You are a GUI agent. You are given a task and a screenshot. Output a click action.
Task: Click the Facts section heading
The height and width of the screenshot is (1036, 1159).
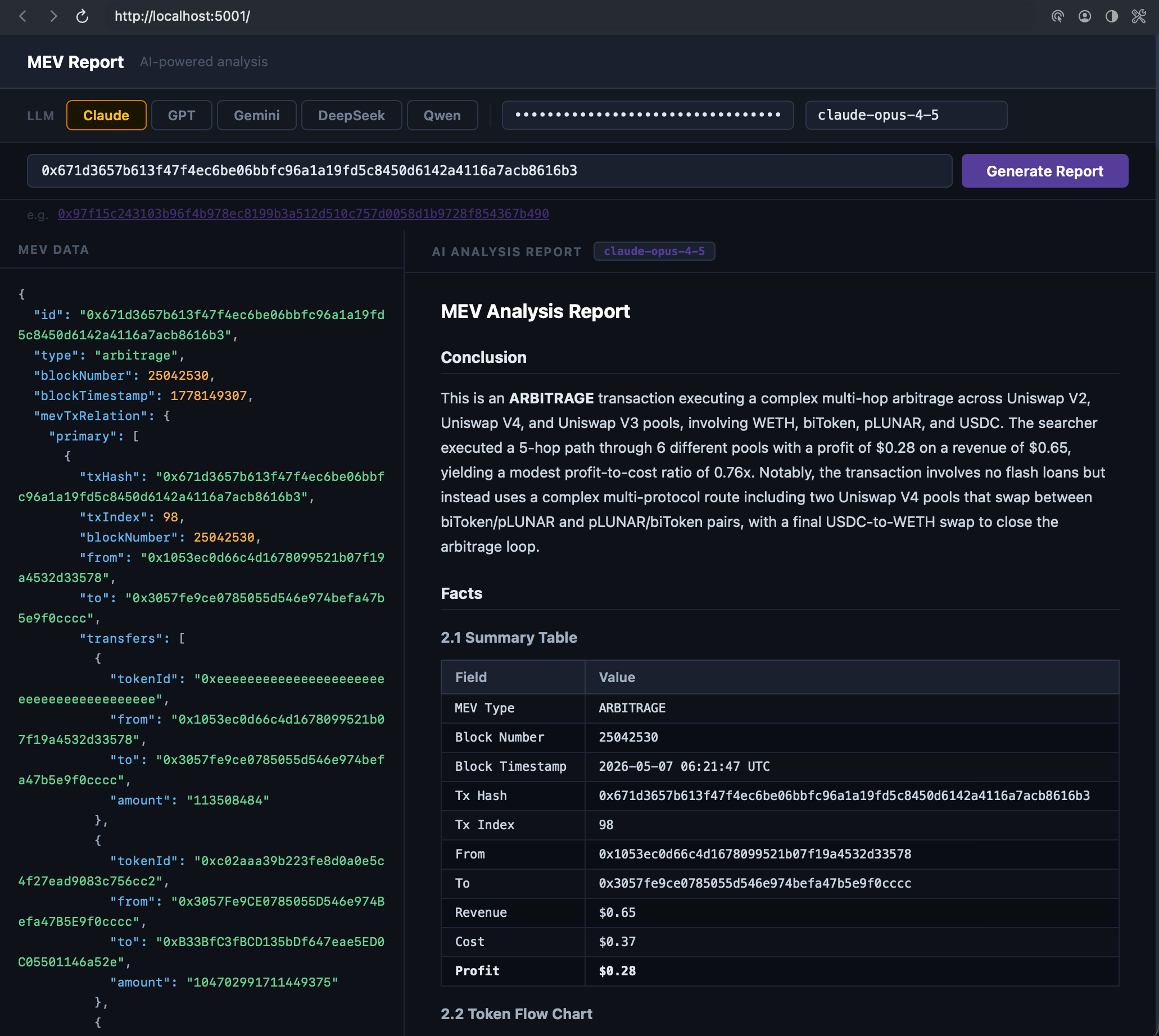(x=461, y=594)
